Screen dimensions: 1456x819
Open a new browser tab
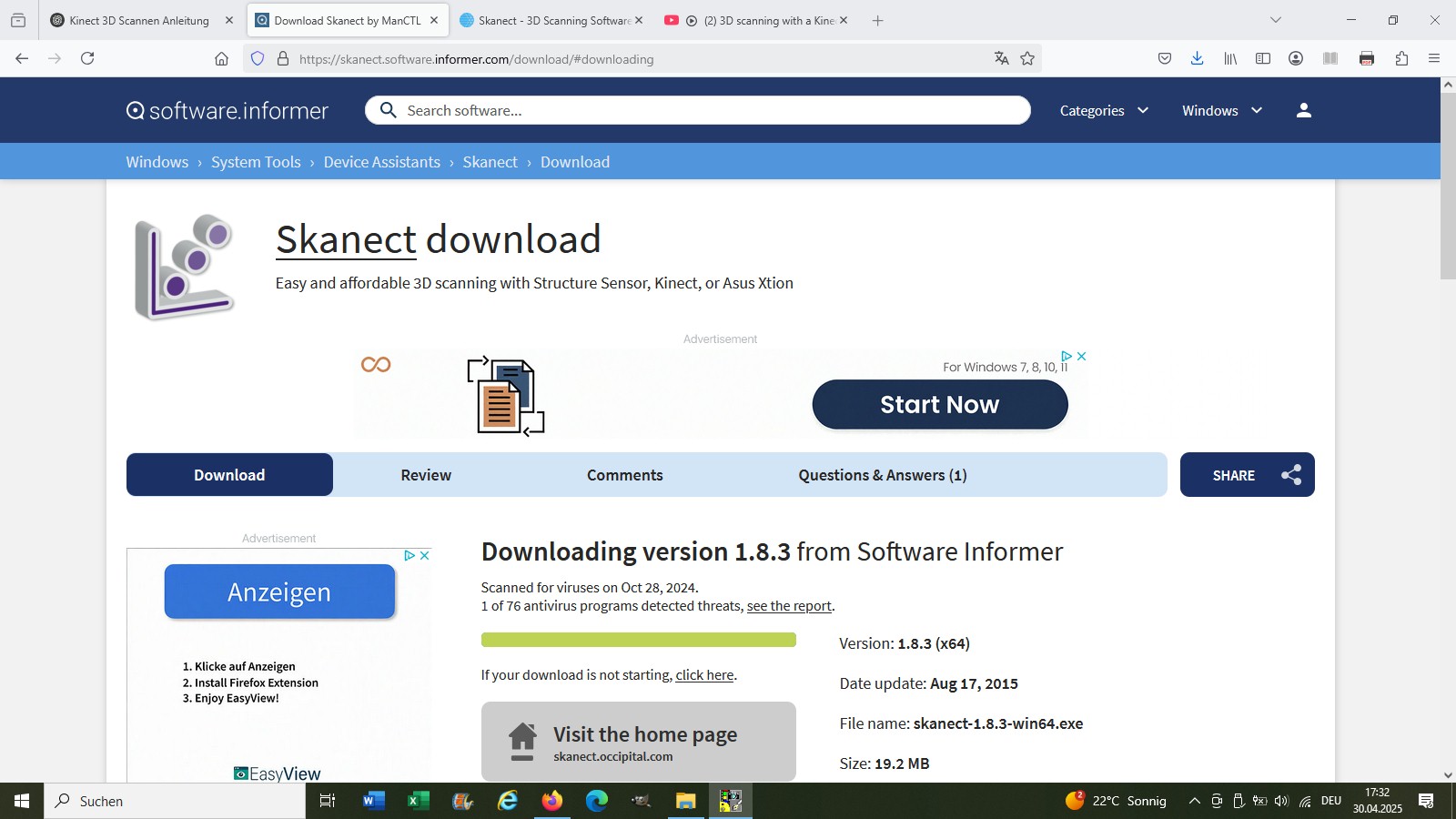tap(877, 20)
